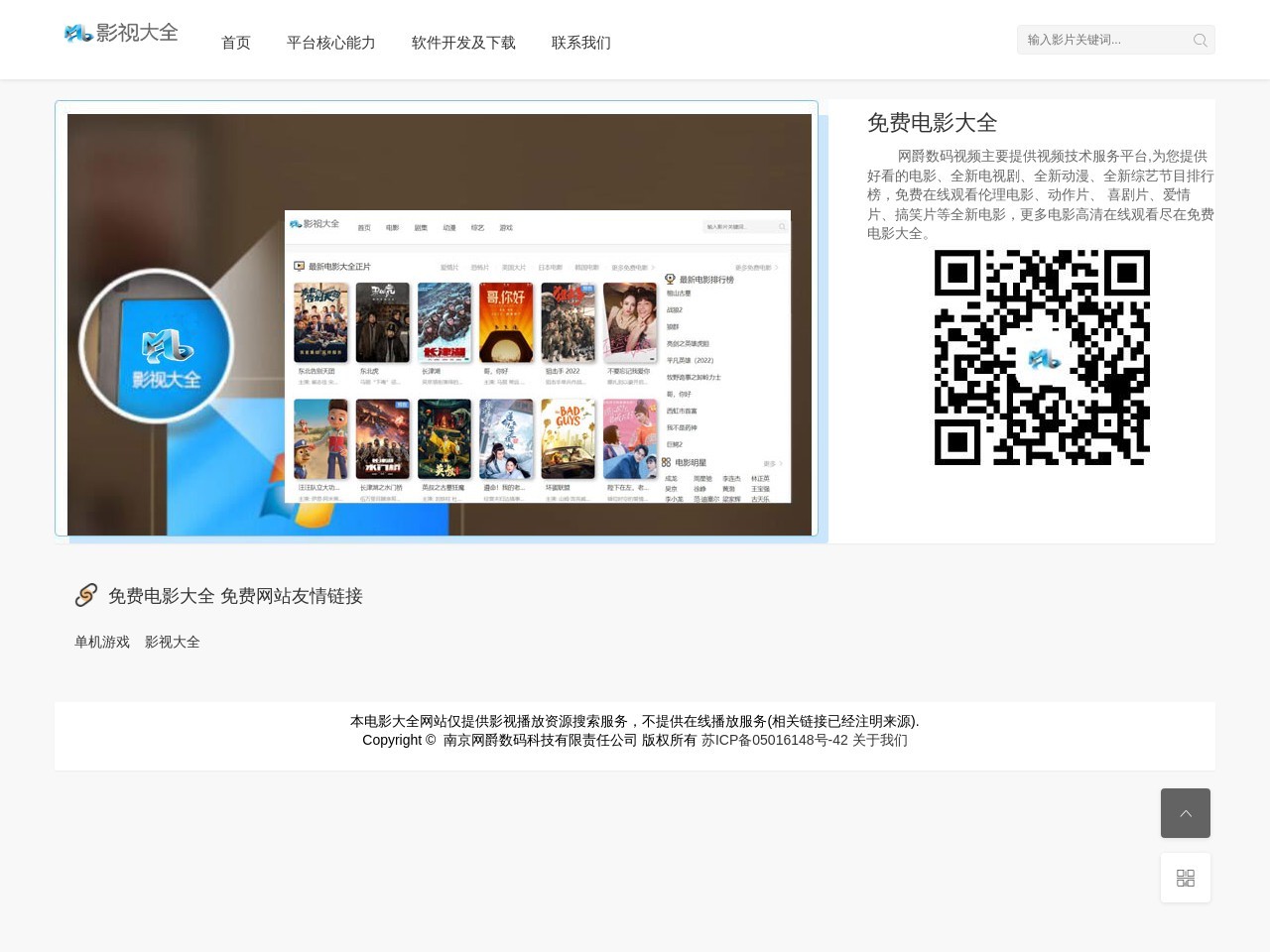
Task: Click the chain link icon near 友情链接
Action: point(86,595)
